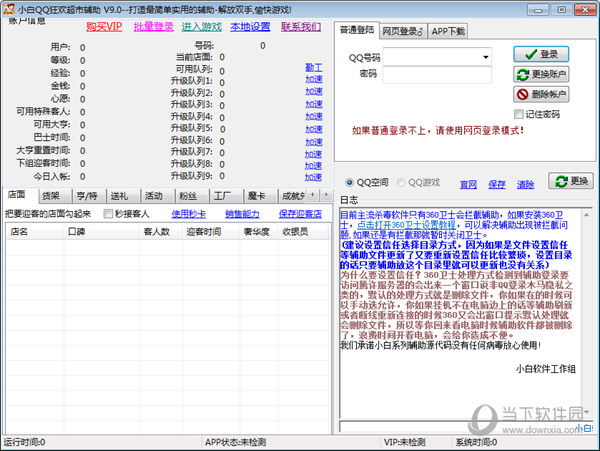Viewport: 600px width, 451px height.
Task: Click the 删除帐户 delete account button
Action: (541, 94)
